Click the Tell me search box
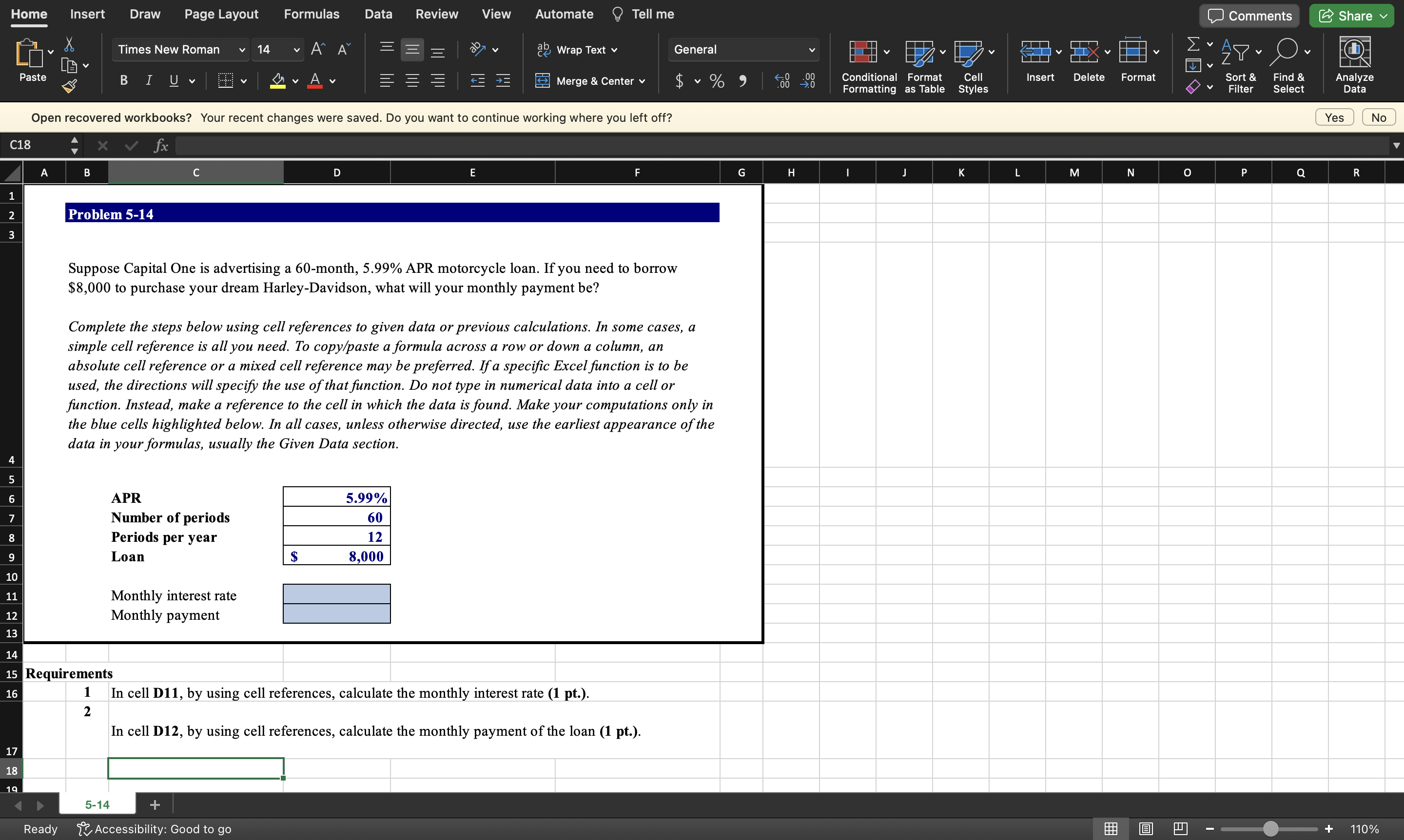This screenshot has width=1404, height=840. 644,14
